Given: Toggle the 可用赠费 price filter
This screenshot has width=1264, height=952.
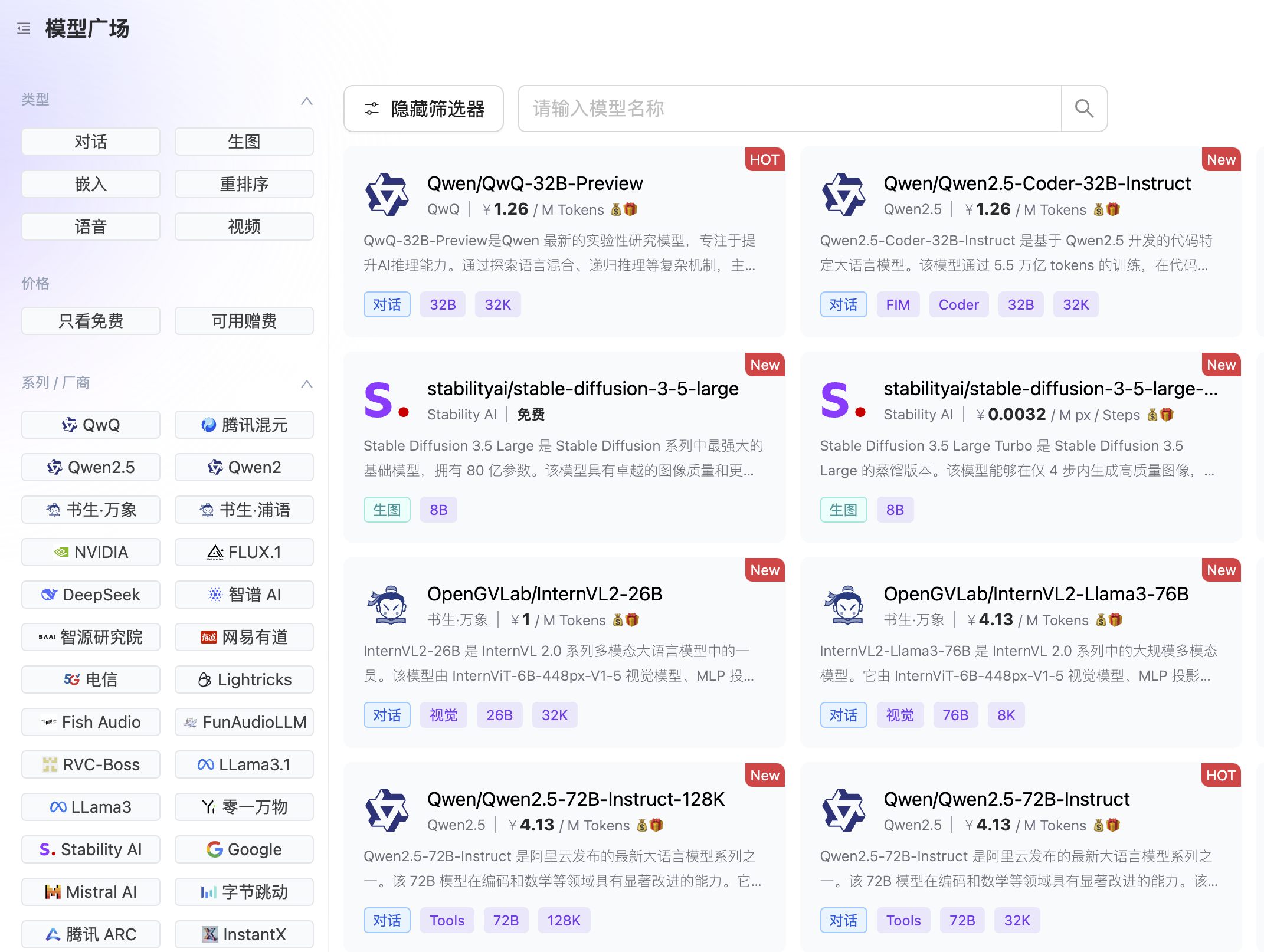Looking at the screenshot, I should pyautogui.click(x=244, y=321).
